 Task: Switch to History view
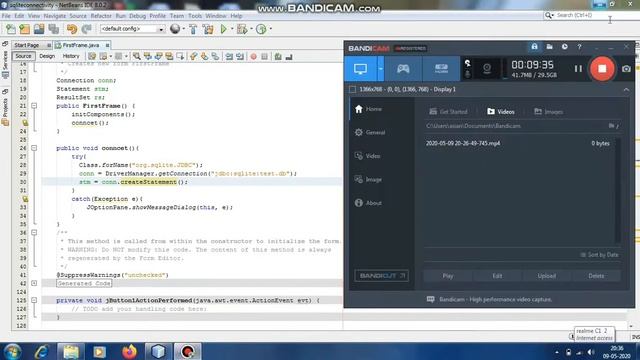click(x=71, y=56)
